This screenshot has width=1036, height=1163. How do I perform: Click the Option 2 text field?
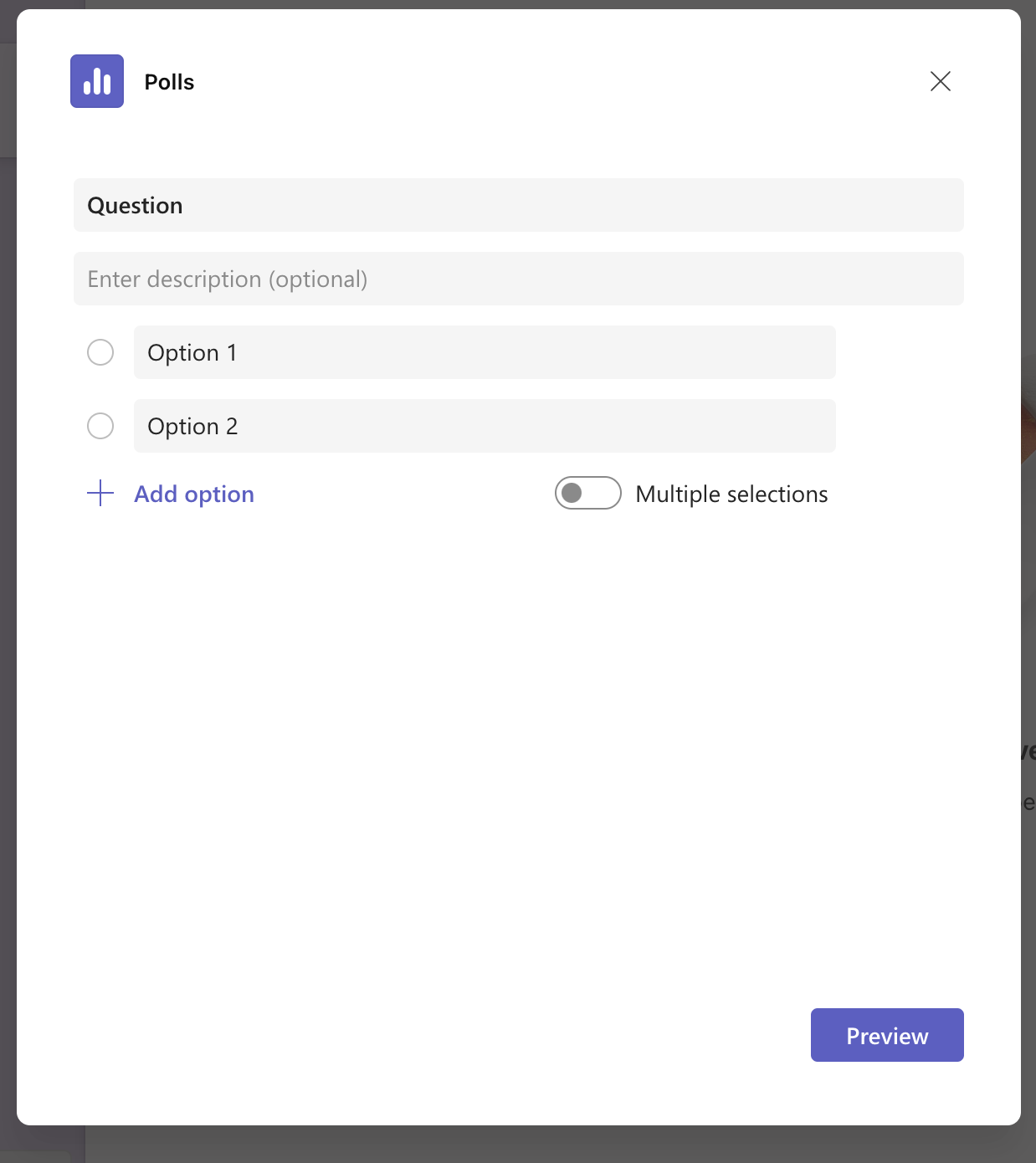[x=485, y=426]
